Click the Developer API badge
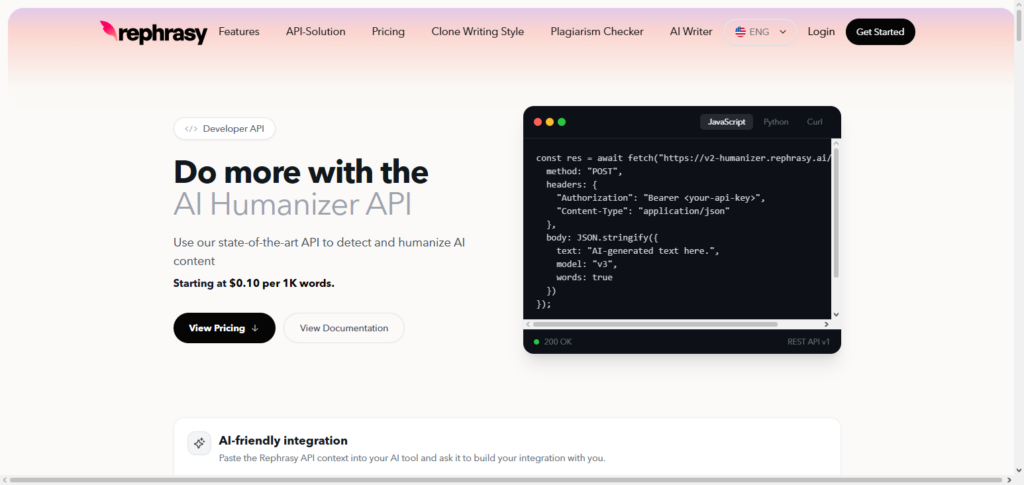 click(x=225, y=129)
